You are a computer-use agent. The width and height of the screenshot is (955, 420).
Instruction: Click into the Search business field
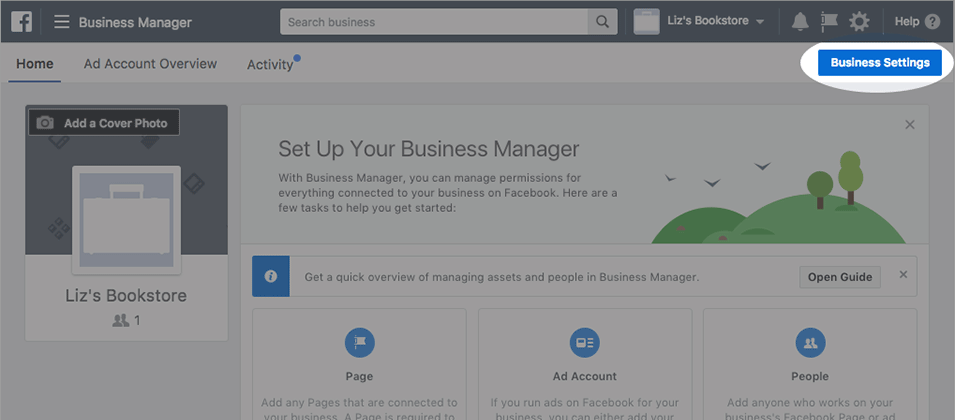click(x=434, y=22)
